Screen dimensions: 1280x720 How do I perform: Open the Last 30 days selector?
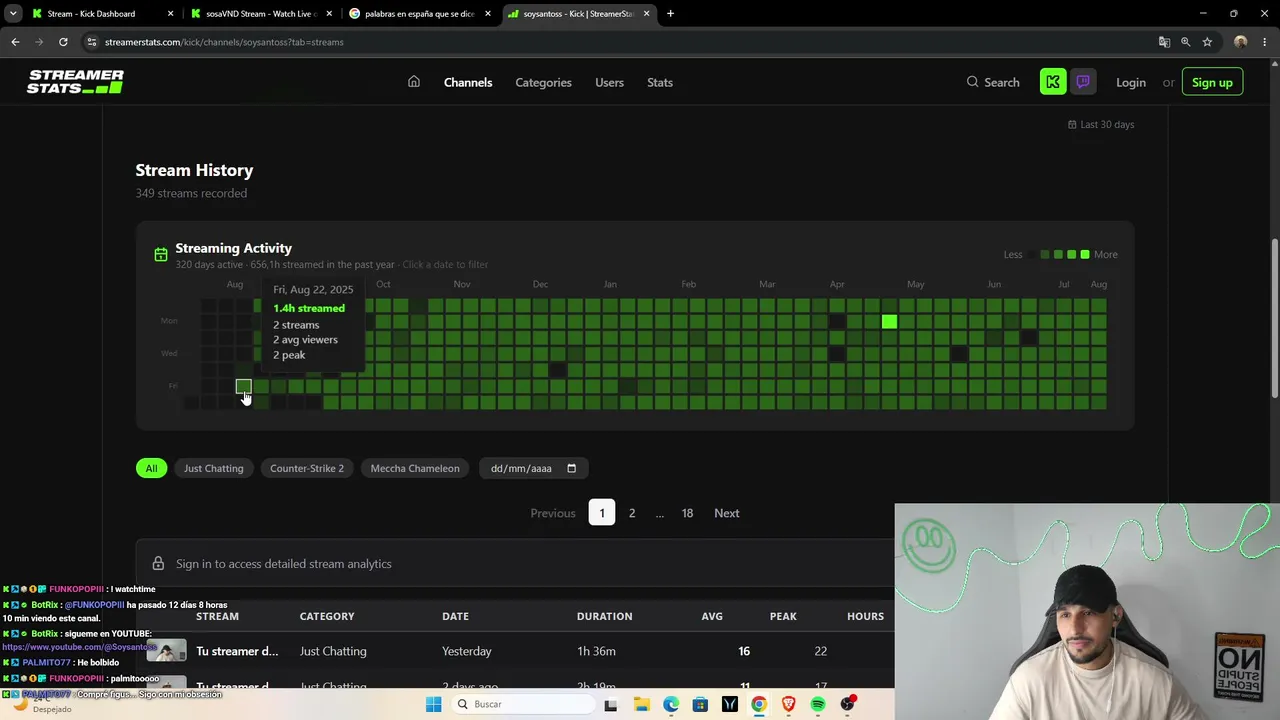click(x=1101, y=124)
